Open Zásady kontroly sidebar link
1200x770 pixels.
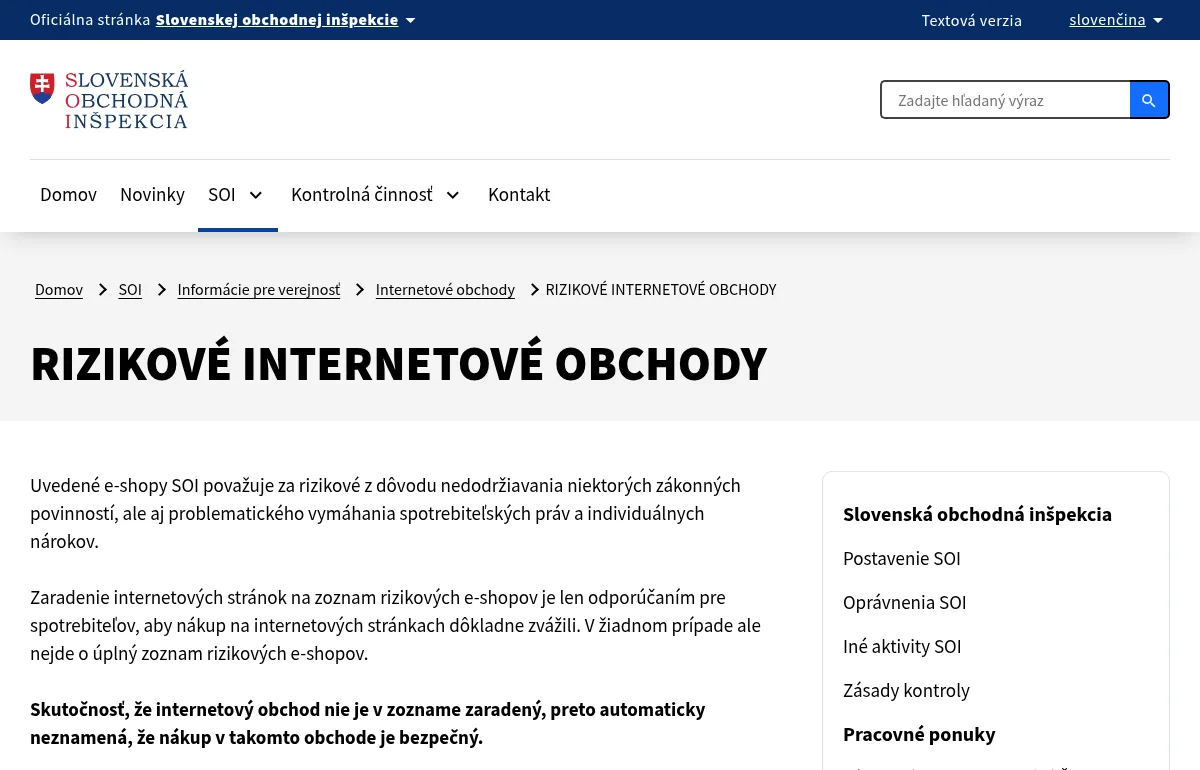(x=907, y=691)
